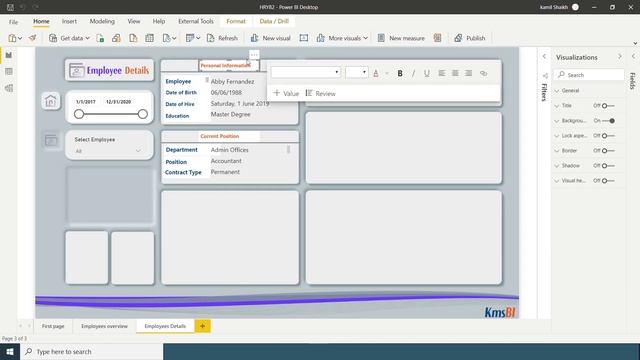This screenshot has height=360, width=640.
Task: Expand the Fields pane arrow
Action: click(633, 56)
